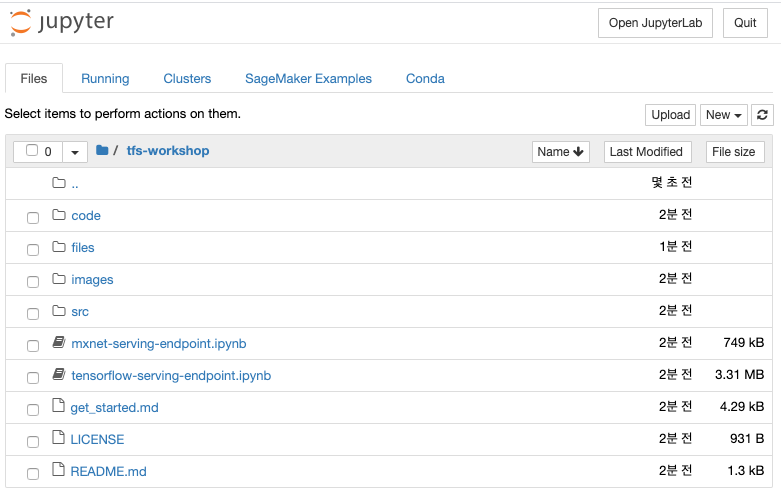Click the notebook icon beside mxnet-serving-endpoint.ipynb
This screenshot has width=781, height=496.
[x=59, y=342]
